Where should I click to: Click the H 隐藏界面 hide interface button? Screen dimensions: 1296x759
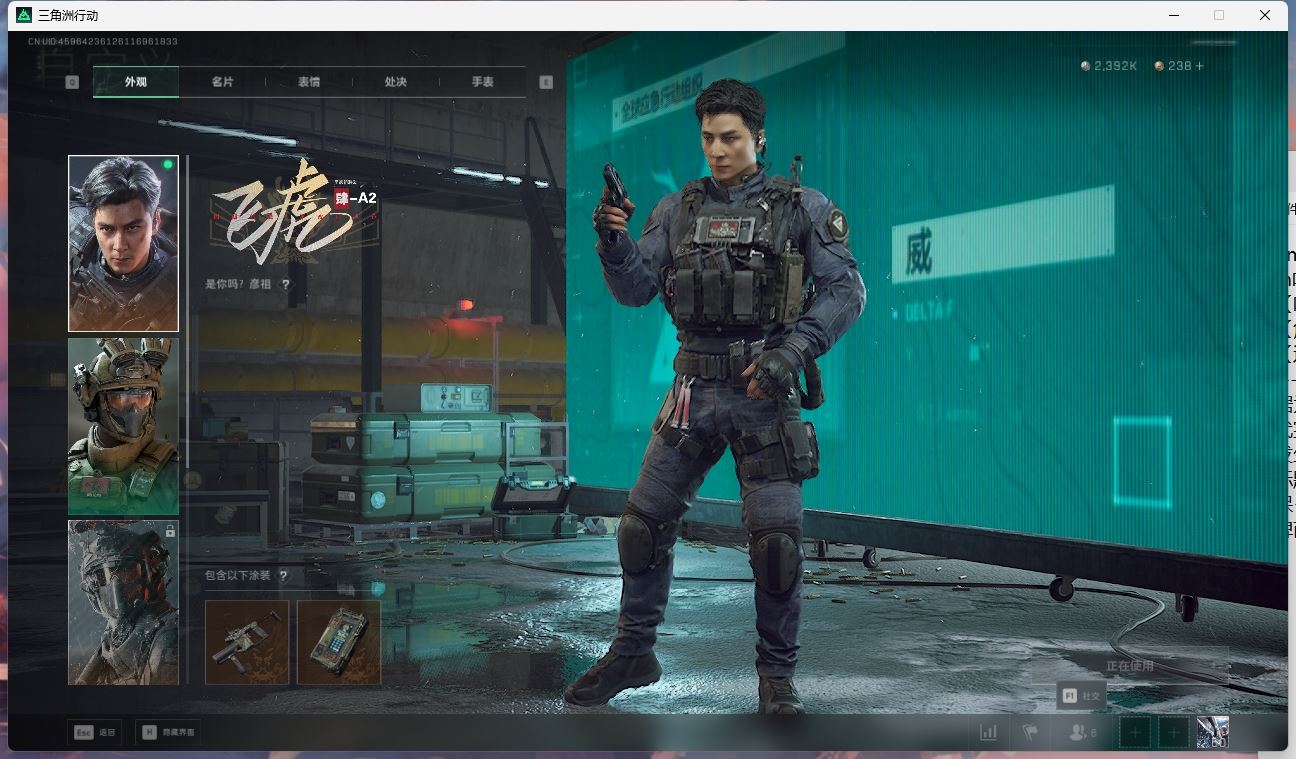tap(166, 732)
